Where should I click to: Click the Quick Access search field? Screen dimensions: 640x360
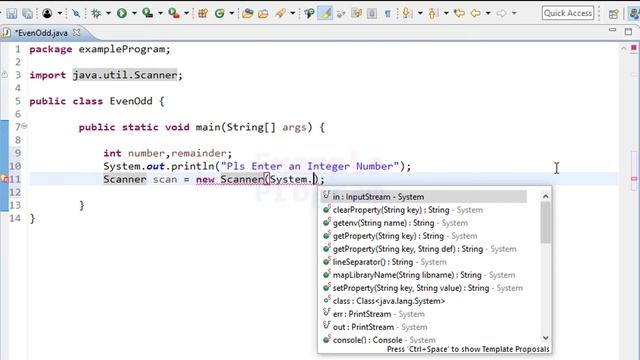point(568,13)
